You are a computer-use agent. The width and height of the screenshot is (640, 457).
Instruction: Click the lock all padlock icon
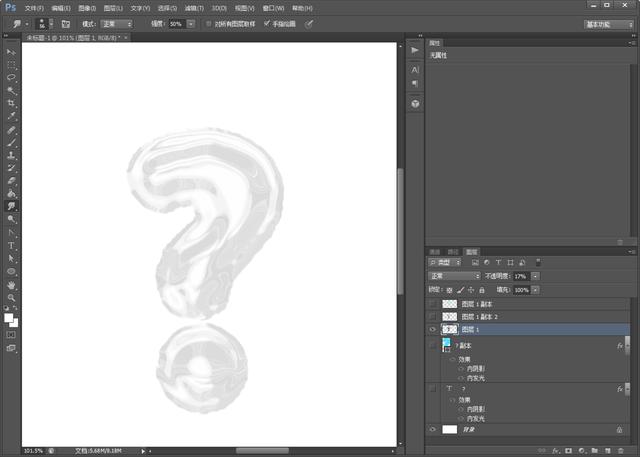[482, 290]
